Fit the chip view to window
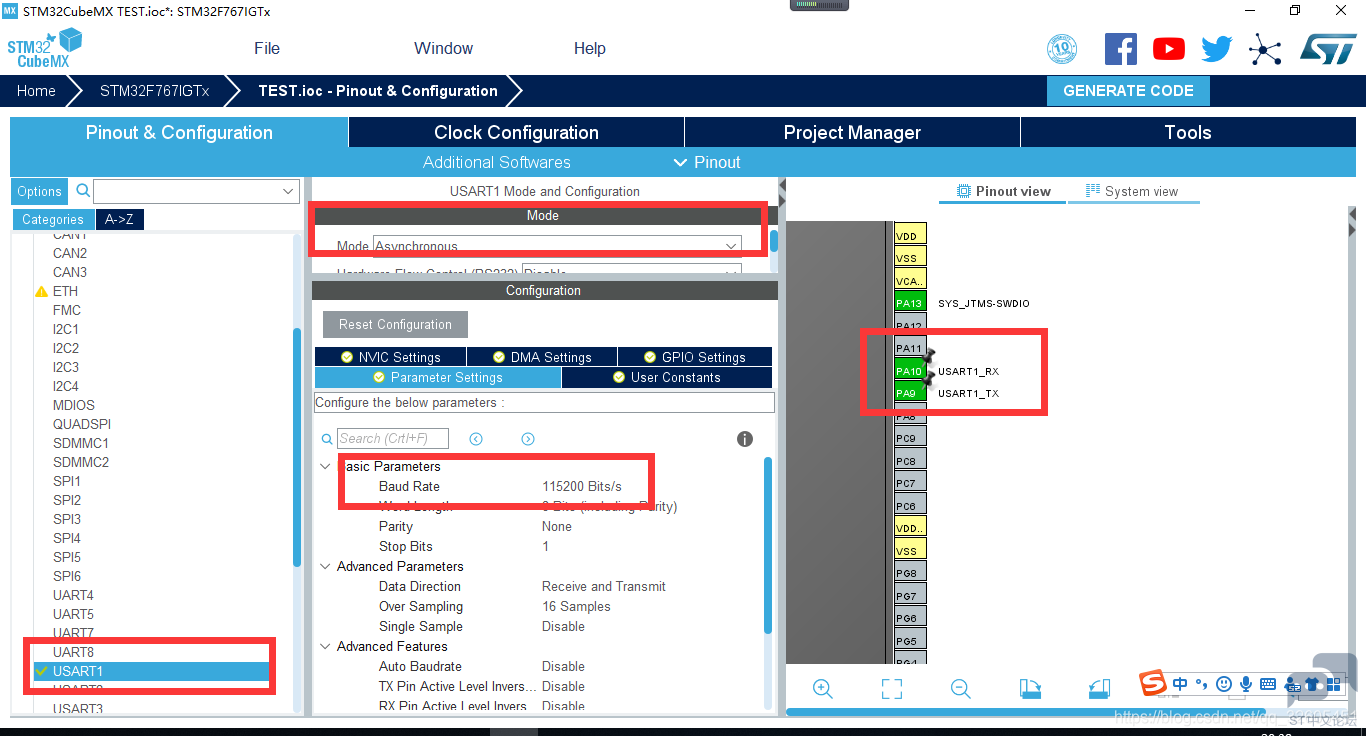 pyautogui.click(x=892, y=688)
